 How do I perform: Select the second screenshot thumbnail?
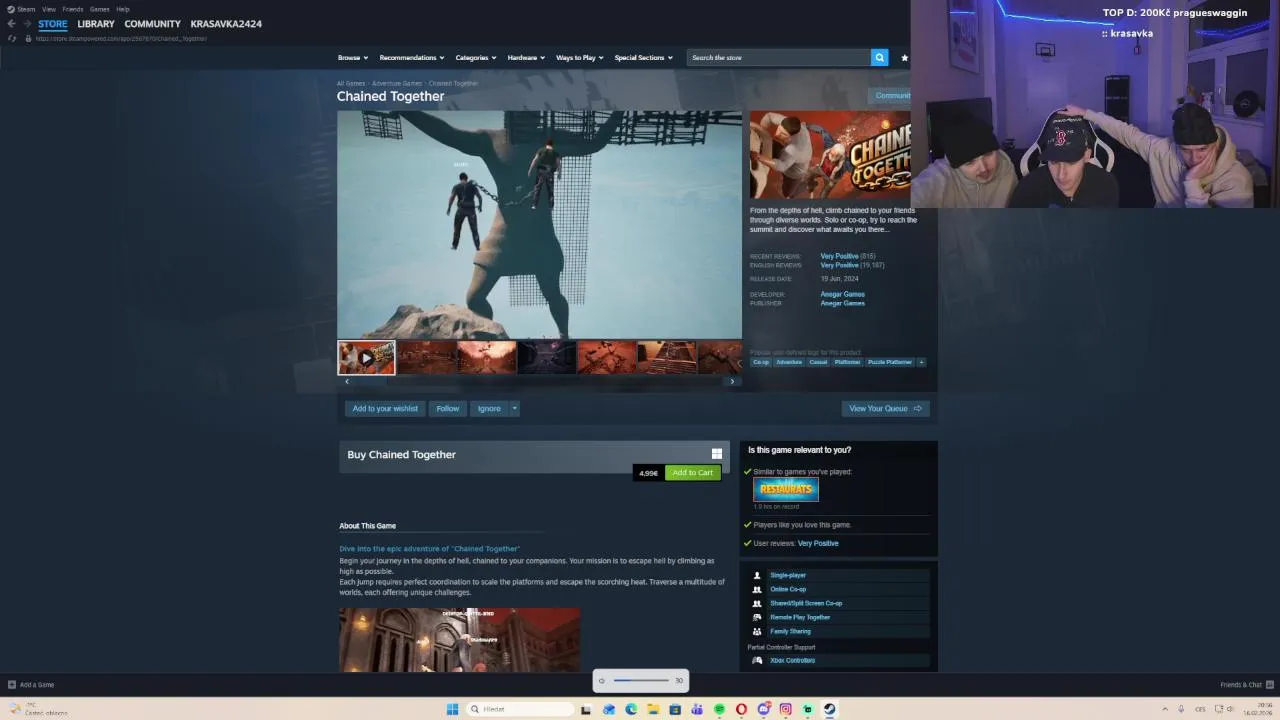pyautogui.click(x=487, y=357)
